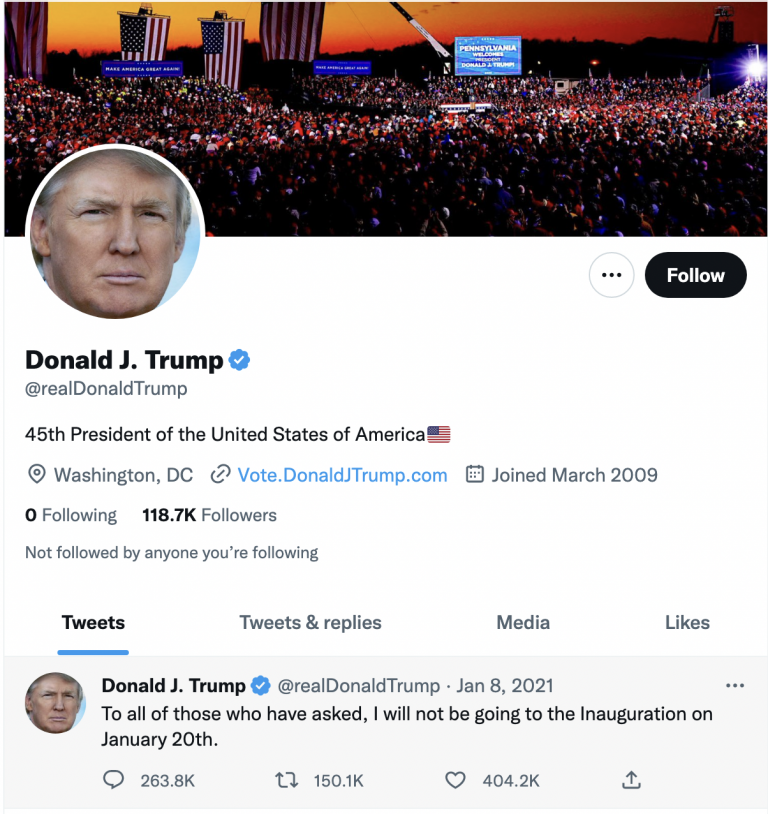
Task: Open the large profile picture
Action: pyautogui.click(x=115, y=233)
